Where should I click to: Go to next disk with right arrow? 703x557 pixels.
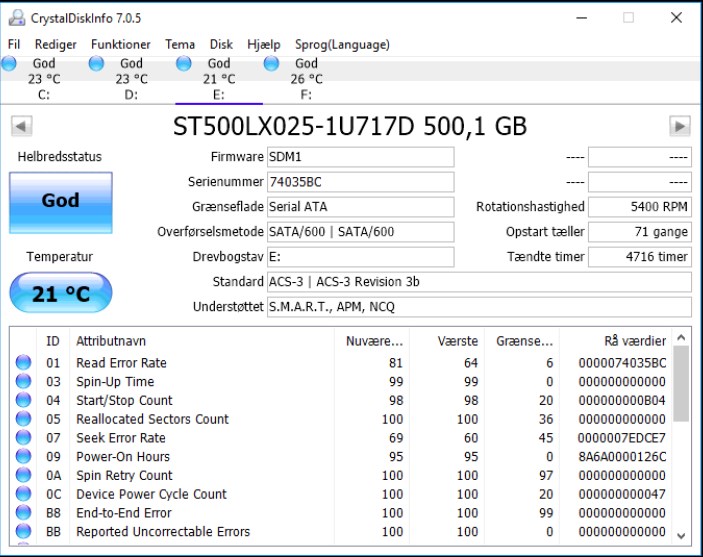pos(680,126)
